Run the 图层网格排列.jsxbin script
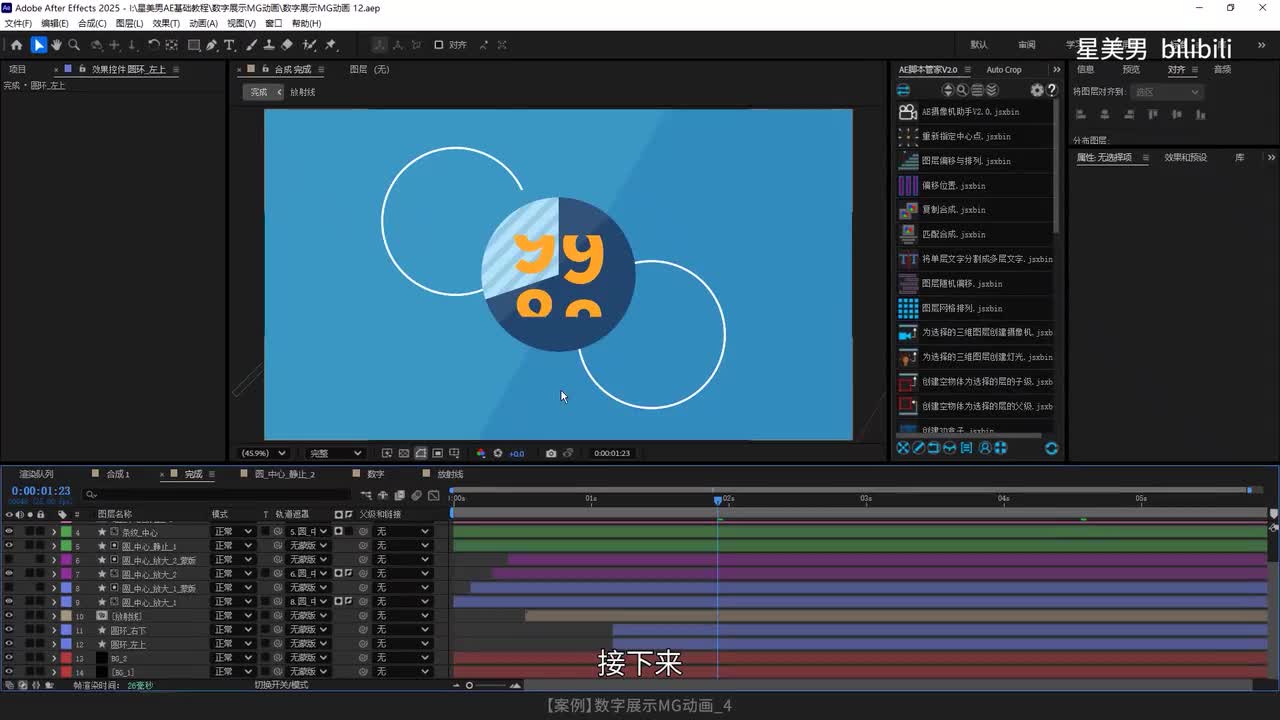This screenshot has height=720, width=1280. click(975, 308)
